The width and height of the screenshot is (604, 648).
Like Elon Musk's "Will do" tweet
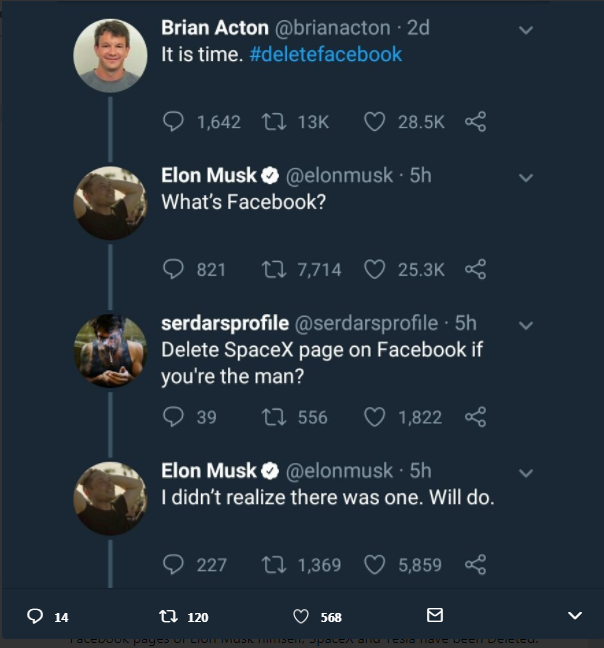point(375,564)
